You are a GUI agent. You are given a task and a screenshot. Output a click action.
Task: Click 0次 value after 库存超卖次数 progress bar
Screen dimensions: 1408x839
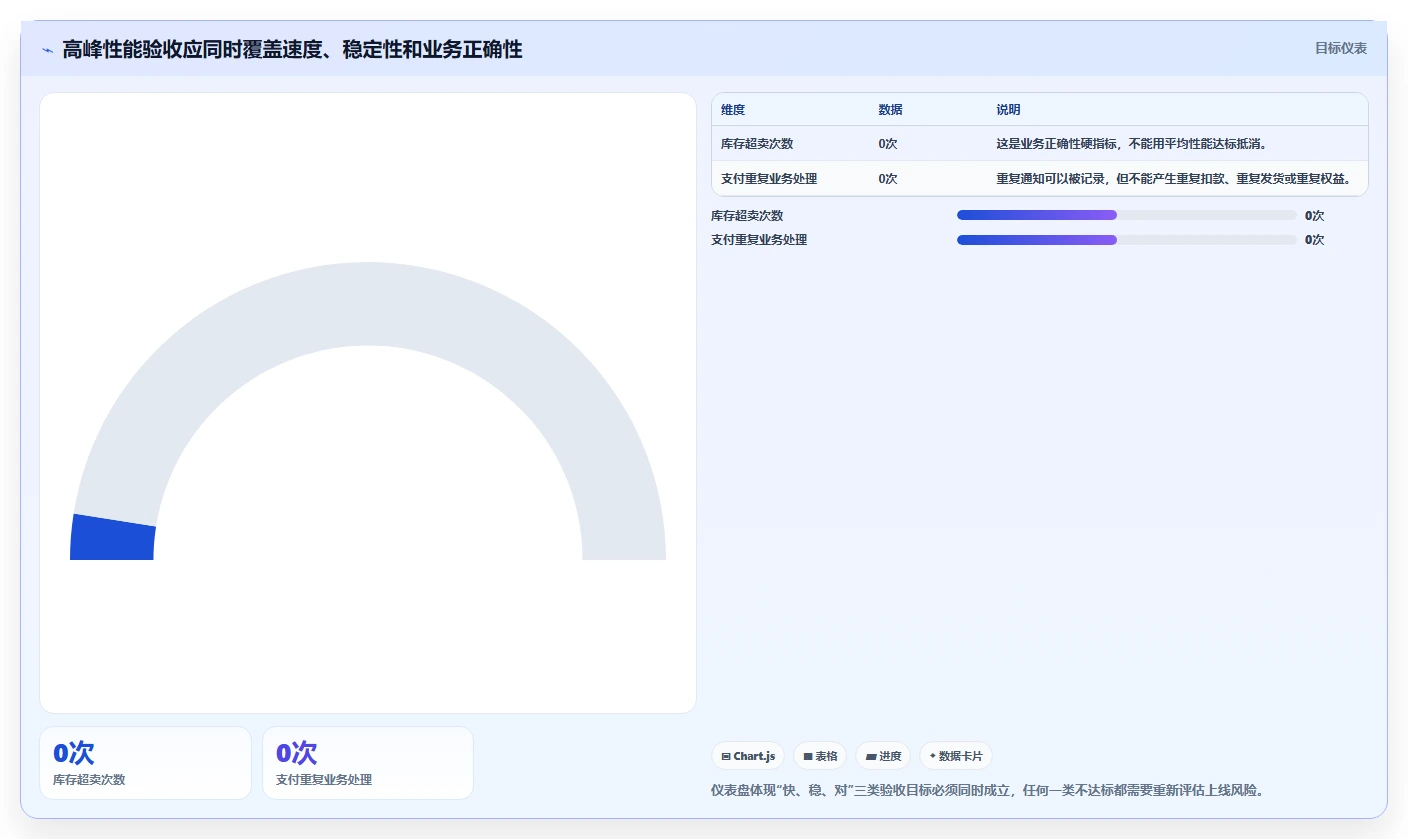(1314, 216)
